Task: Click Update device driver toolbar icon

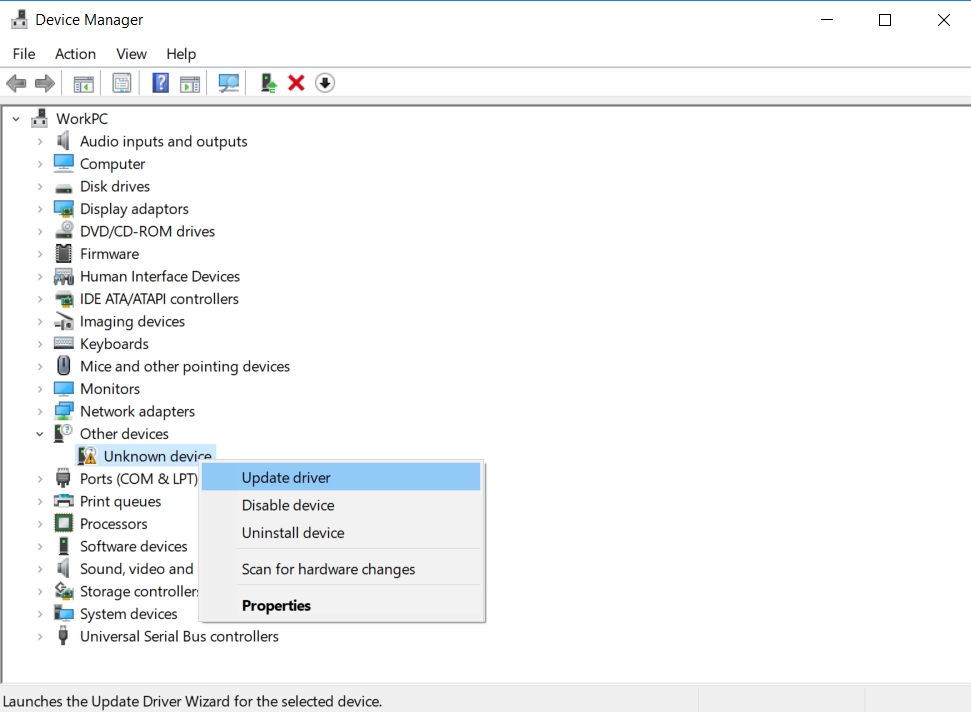Action: (x=268, y=83)
